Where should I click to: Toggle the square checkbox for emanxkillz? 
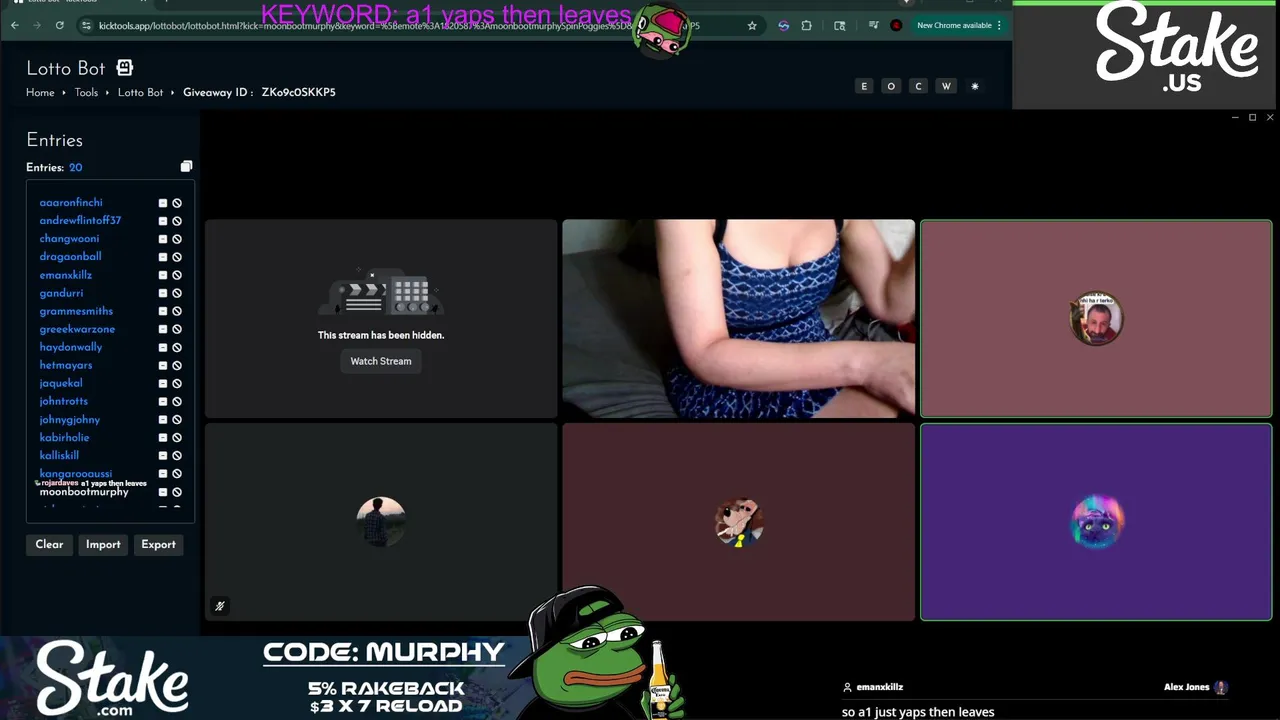[x=163, y=275]
